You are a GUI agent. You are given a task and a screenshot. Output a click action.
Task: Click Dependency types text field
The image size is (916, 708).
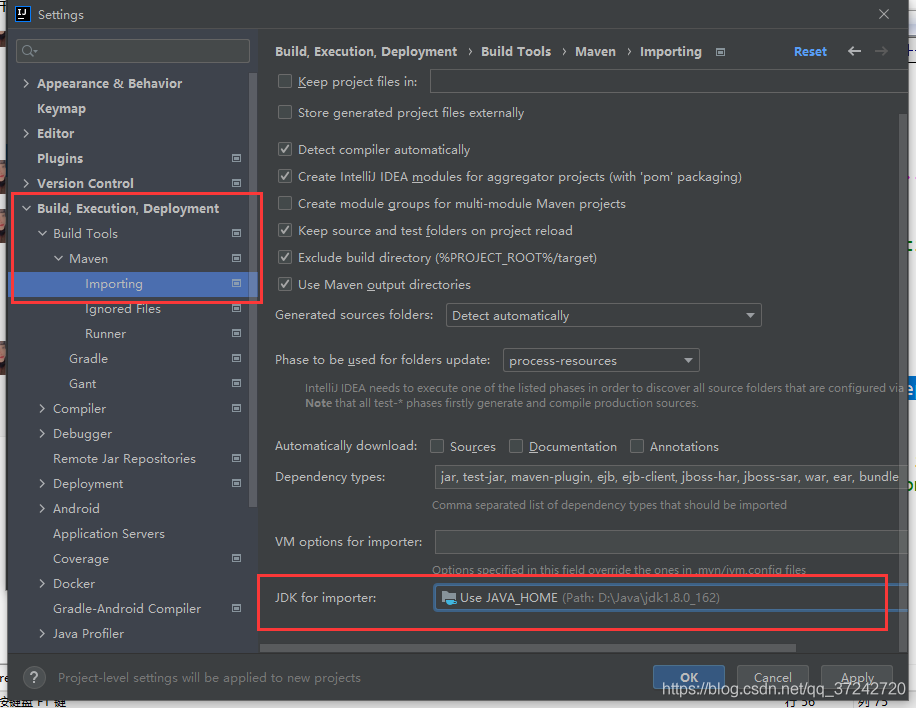click(671, 477)
